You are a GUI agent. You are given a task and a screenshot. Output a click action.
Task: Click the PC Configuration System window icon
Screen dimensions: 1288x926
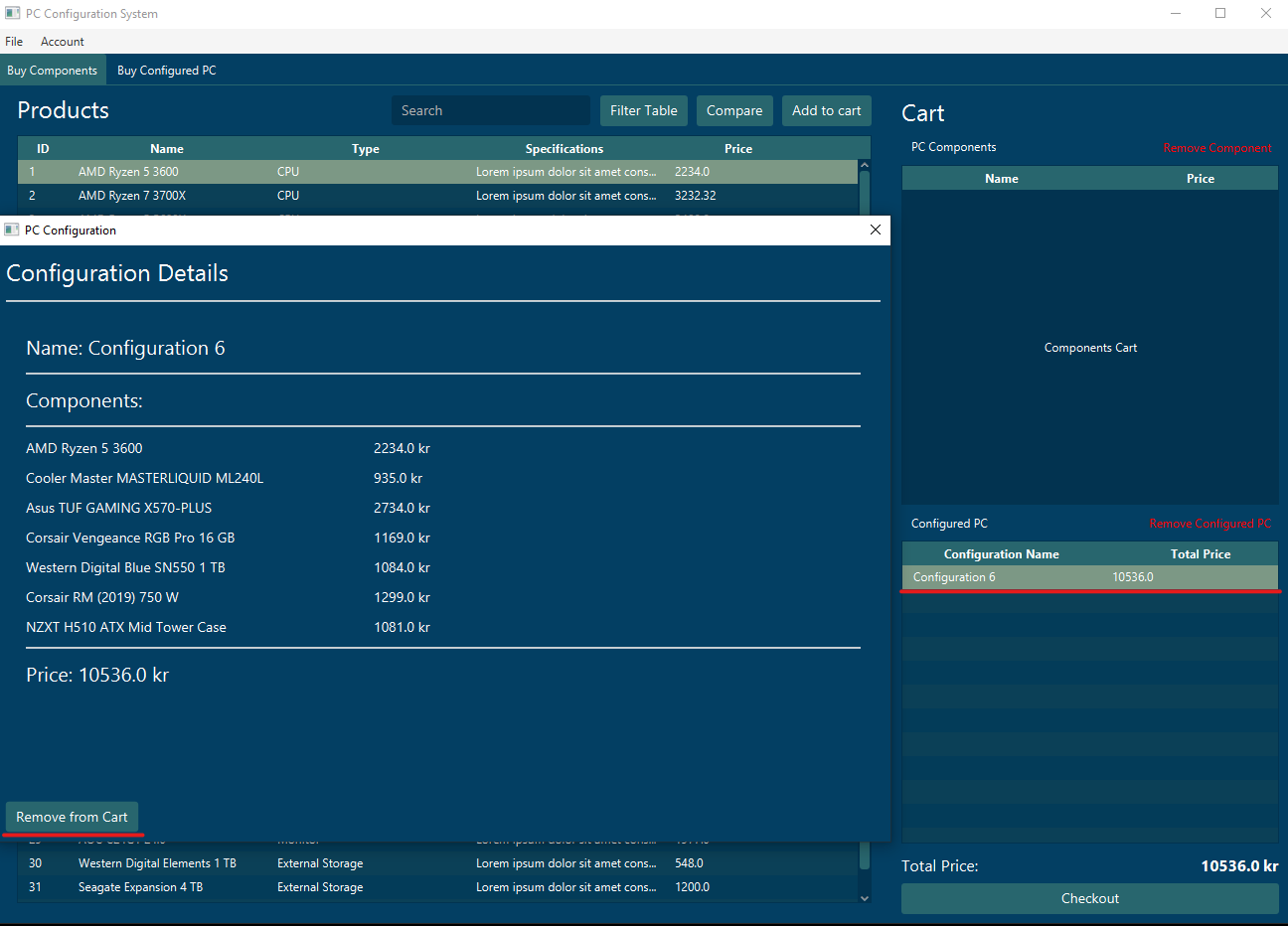[x=12, y=13]
